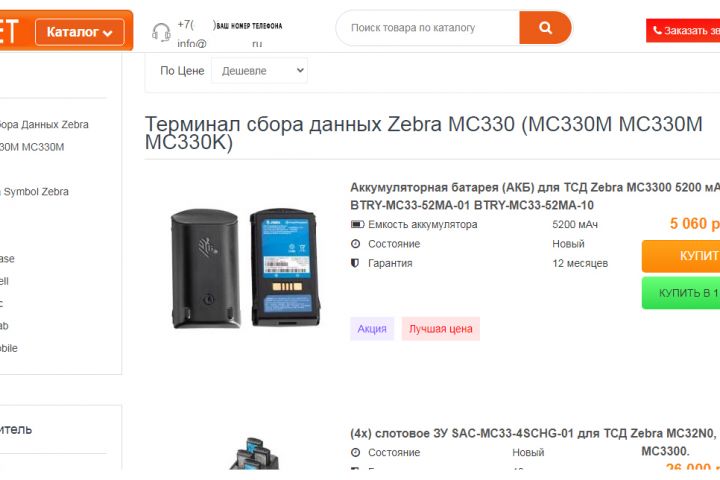Click the green КУПИТЬ В 1 клик button

681,293
